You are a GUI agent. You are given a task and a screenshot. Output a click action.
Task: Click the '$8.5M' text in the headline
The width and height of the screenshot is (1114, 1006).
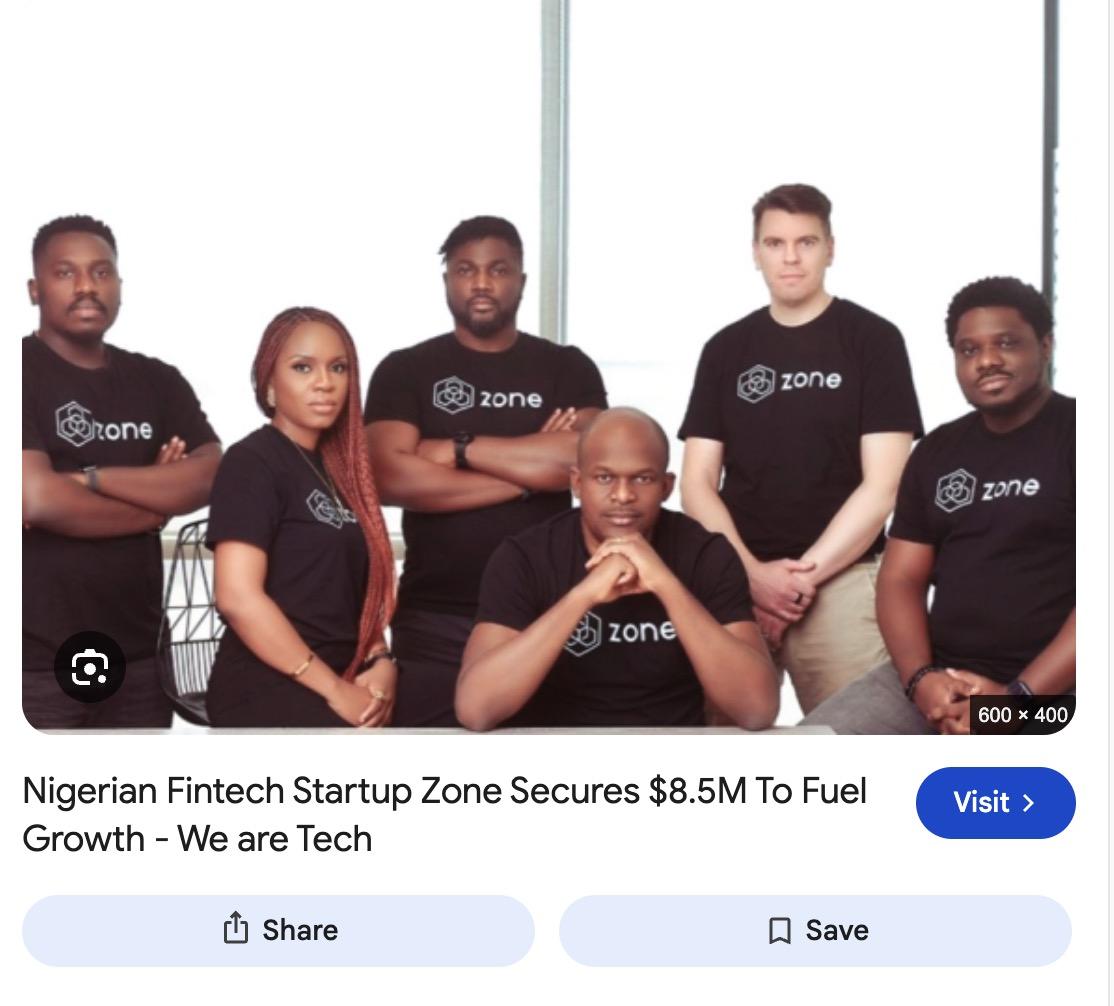pos(697,791)
